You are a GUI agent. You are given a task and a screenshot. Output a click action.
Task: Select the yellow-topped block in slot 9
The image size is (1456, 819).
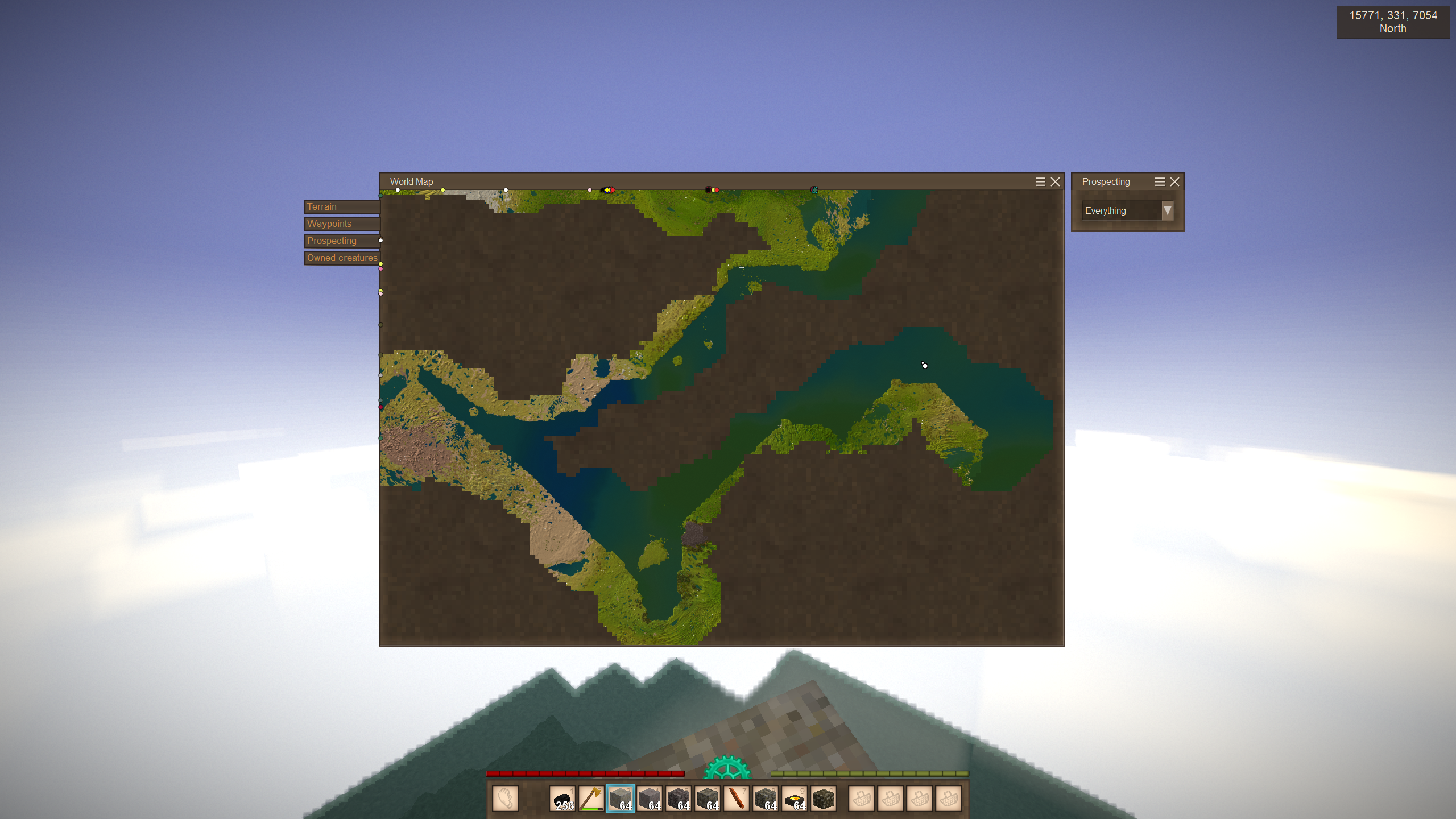click(795, 799)
